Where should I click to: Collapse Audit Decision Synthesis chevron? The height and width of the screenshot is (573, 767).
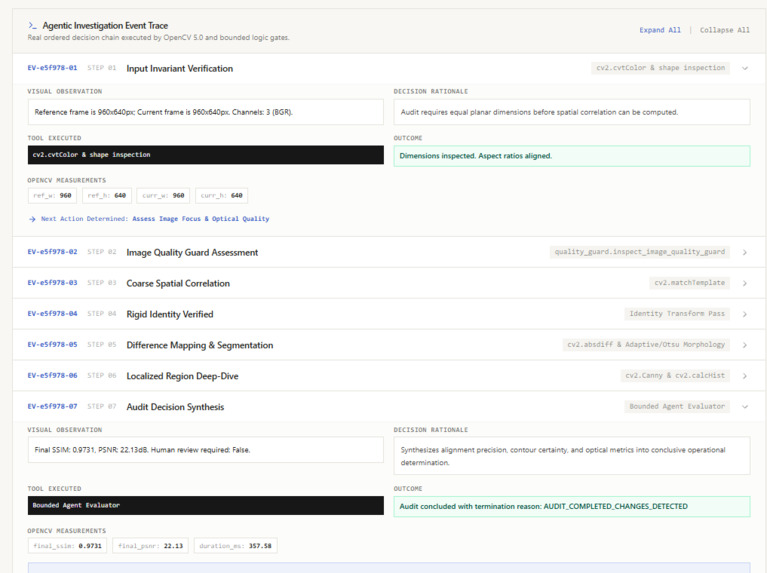click(744, 407)
